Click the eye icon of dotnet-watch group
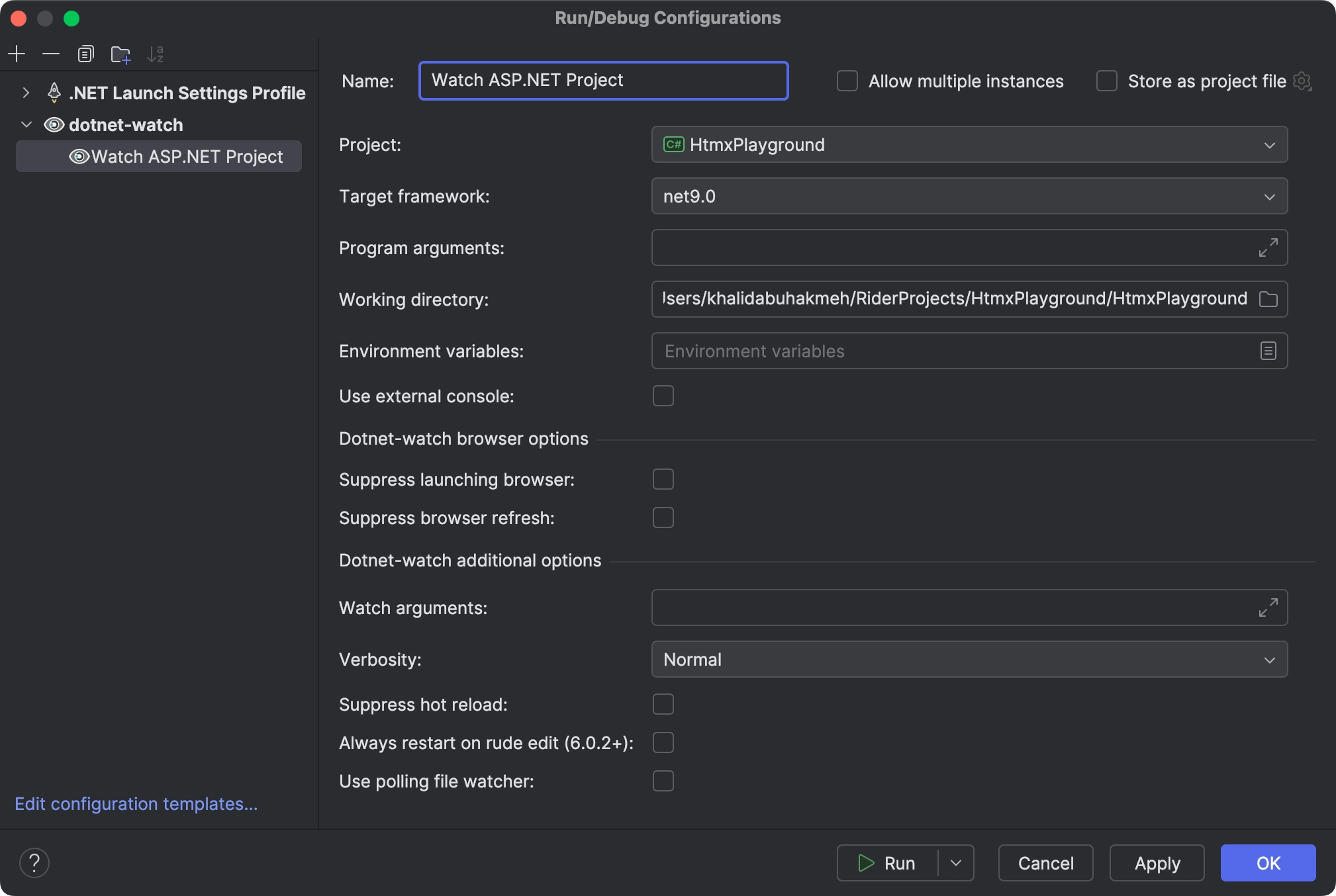This screenshot has width=1336, height=896. pos(54,124)
